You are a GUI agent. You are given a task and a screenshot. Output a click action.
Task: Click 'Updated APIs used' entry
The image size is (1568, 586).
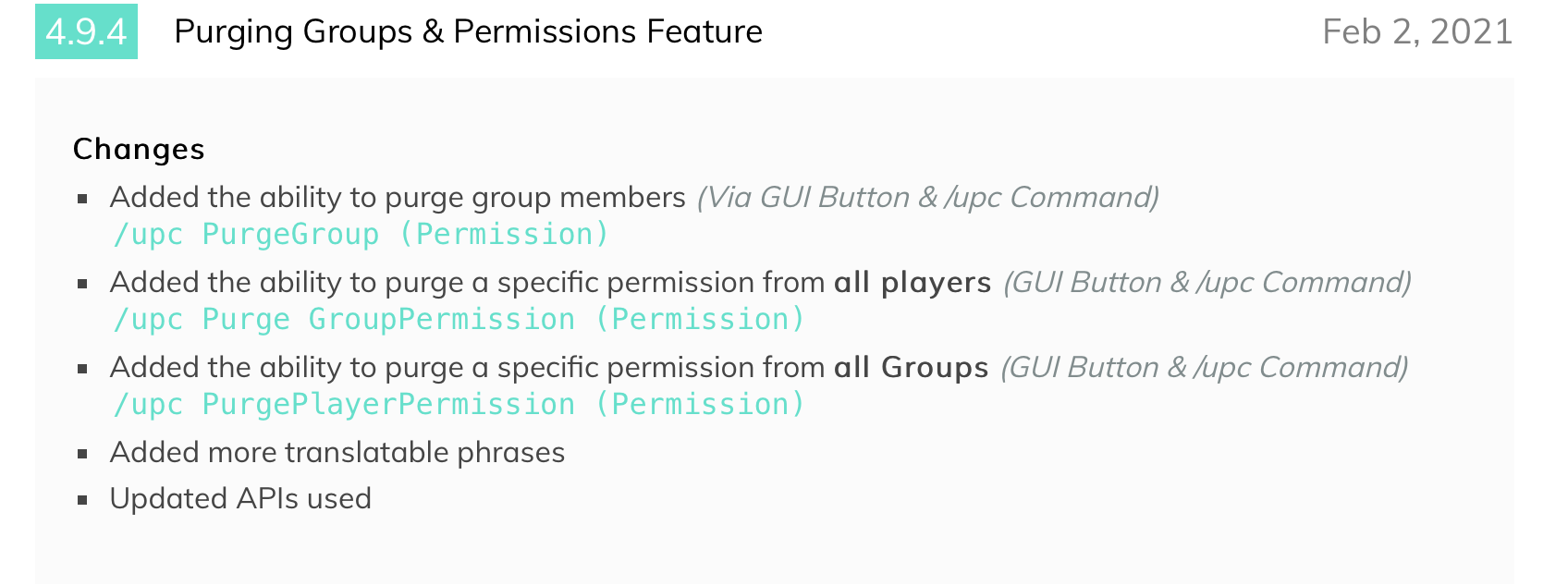point(240,498)
